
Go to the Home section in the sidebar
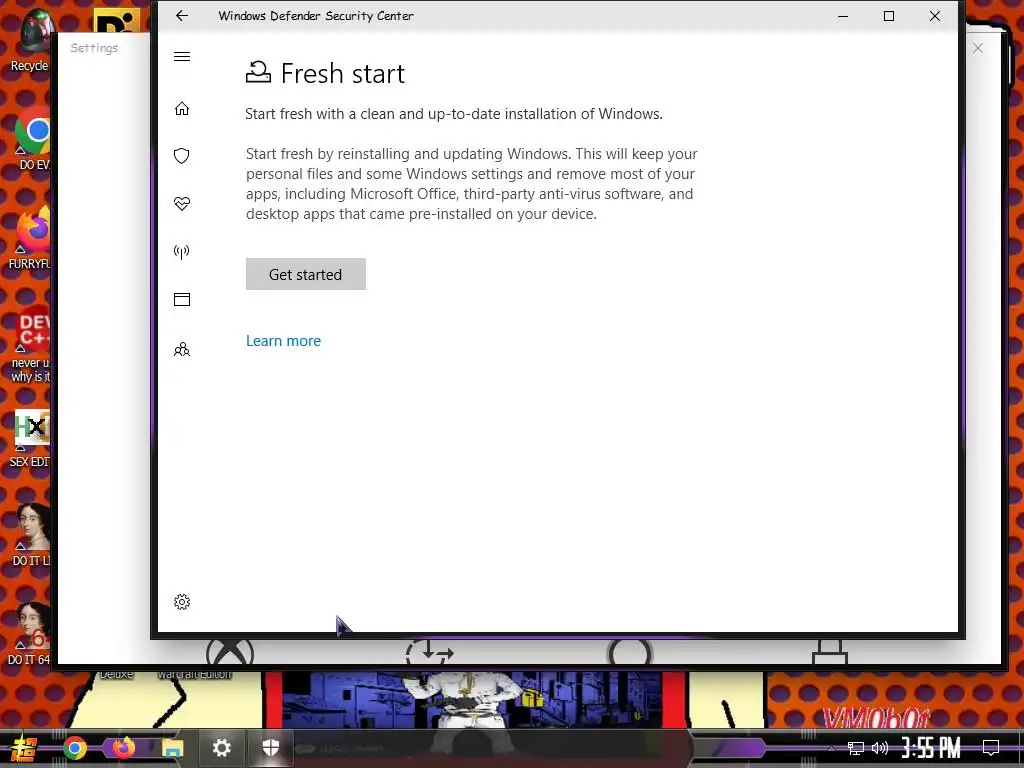(x=182, y=108)
